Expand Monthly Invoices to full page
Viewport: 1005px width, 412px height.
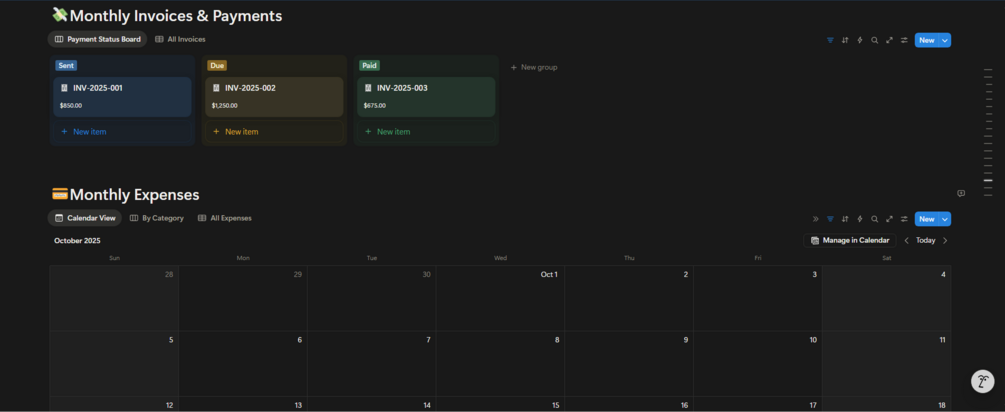[x=889, y=40]
